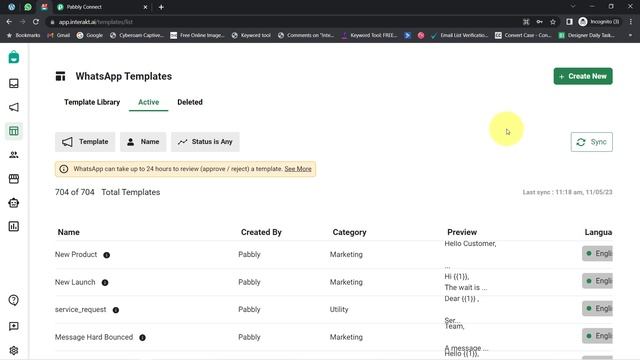
Task: Open the service_request template row
Action: tap(334, 309)
